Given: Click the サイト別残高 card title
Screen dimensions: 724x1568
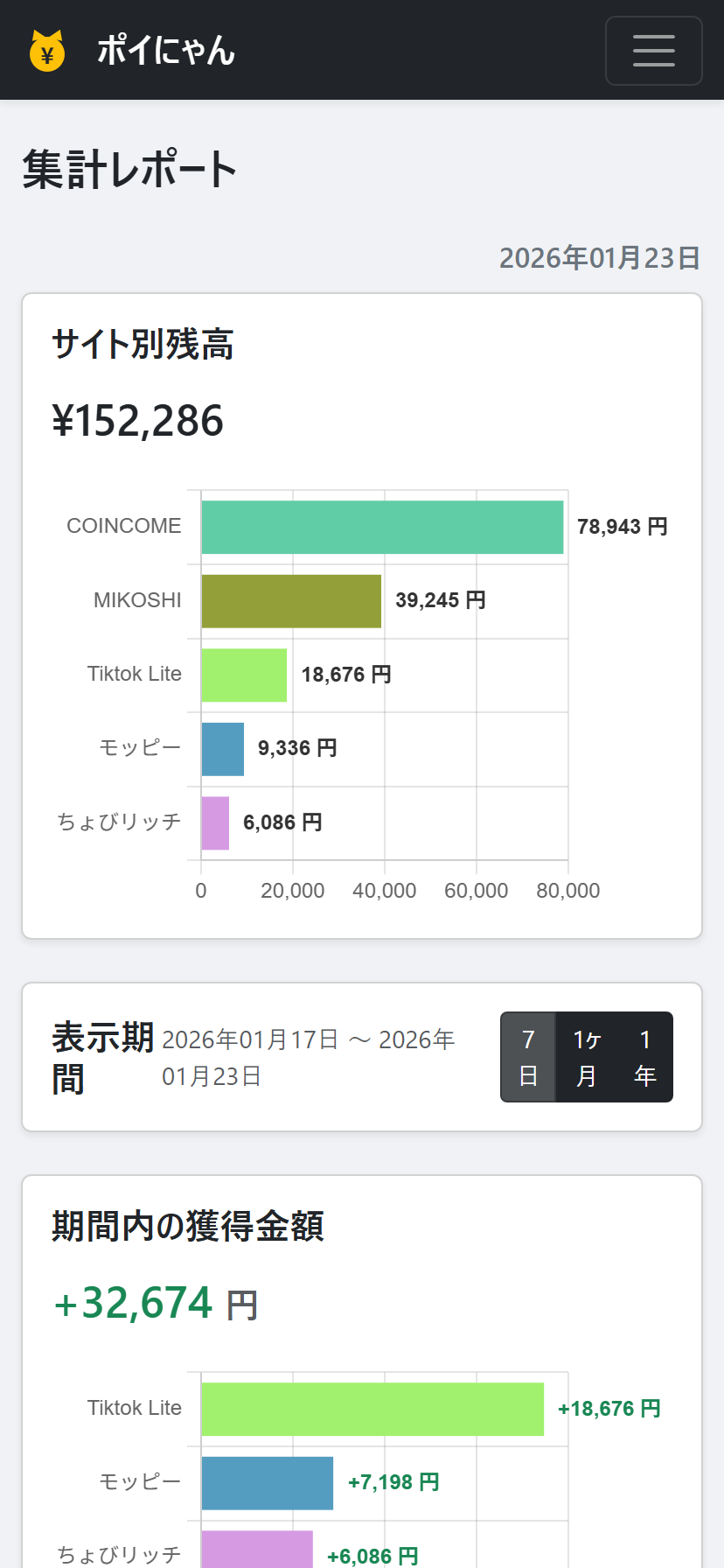Looking at the screenshot, I should pyautogui.click(x=142, y=345).
